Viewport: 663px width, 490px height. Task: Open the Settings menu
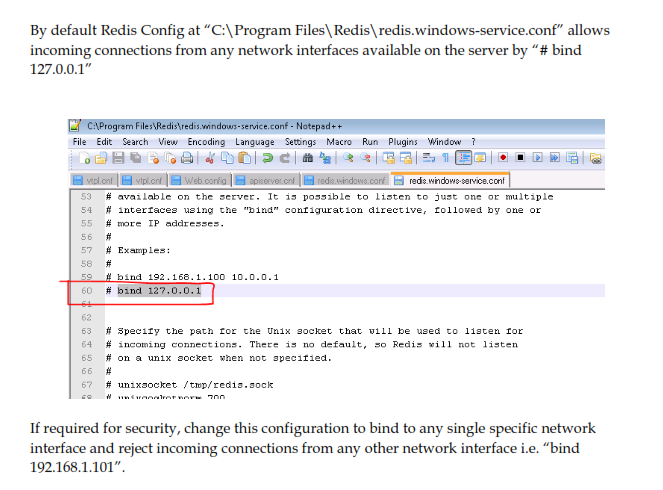coord(300,142)
